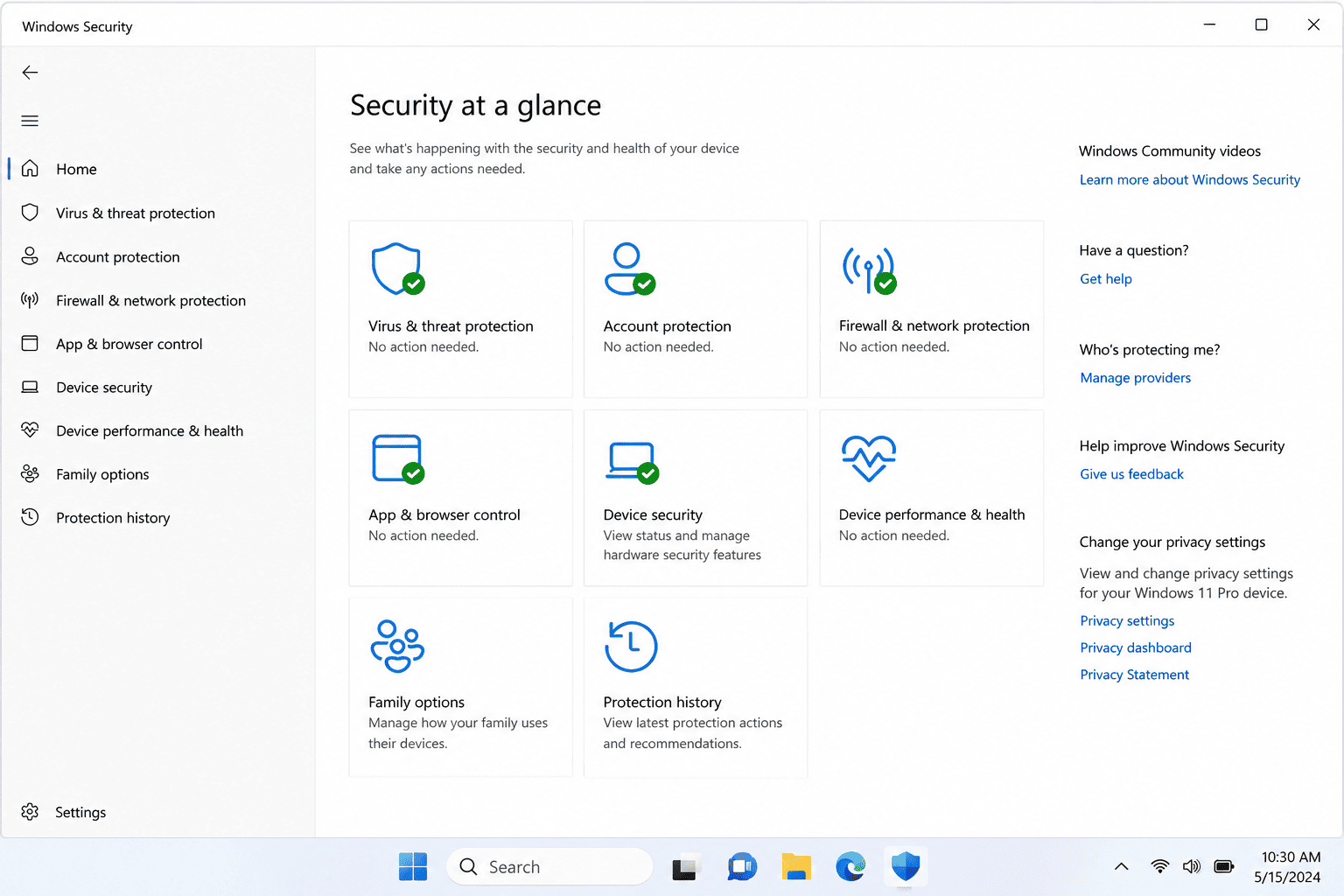Open the chat app icon in taskbar
Screen dimensions: 1344x896
[742, 867]
